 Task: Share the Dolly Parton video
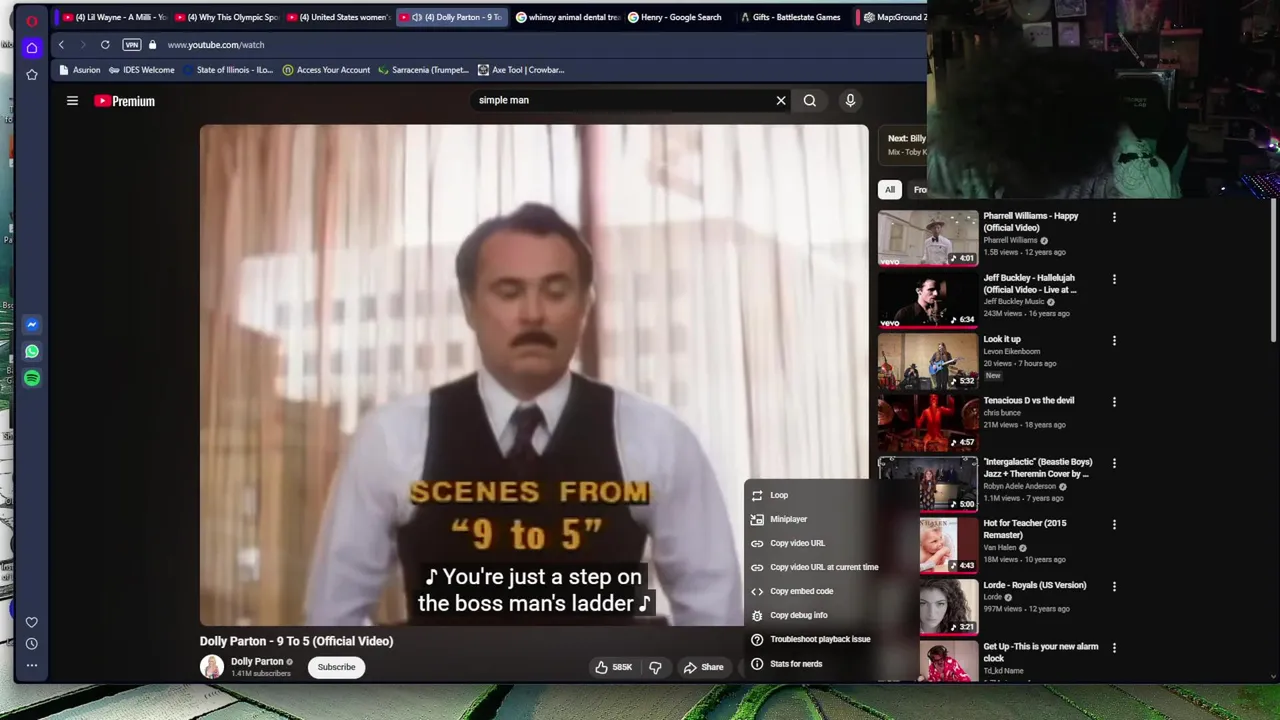tap(703, 667)
